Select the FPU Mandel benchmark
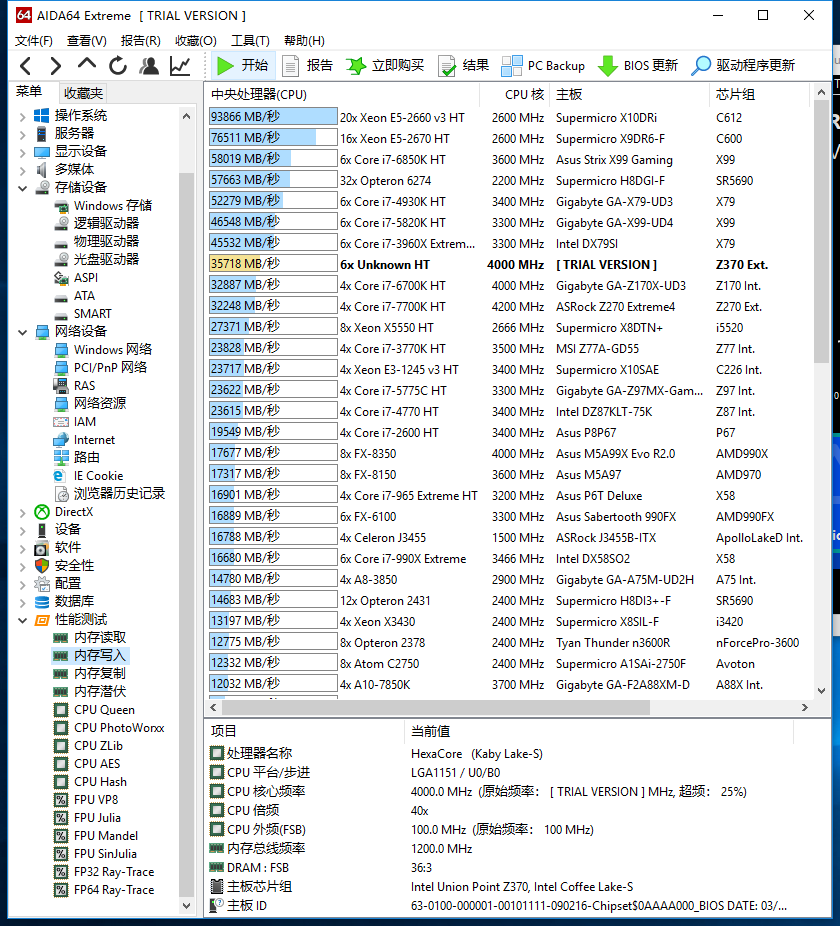 point(106,836)
